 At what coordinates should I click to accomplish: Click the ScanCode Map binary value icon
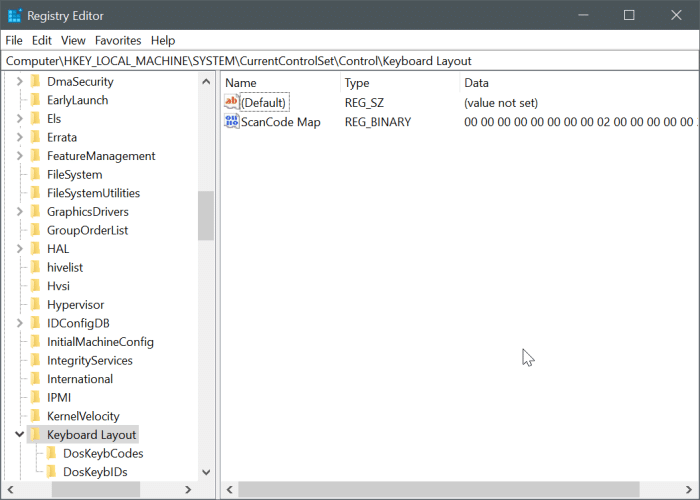232,121
